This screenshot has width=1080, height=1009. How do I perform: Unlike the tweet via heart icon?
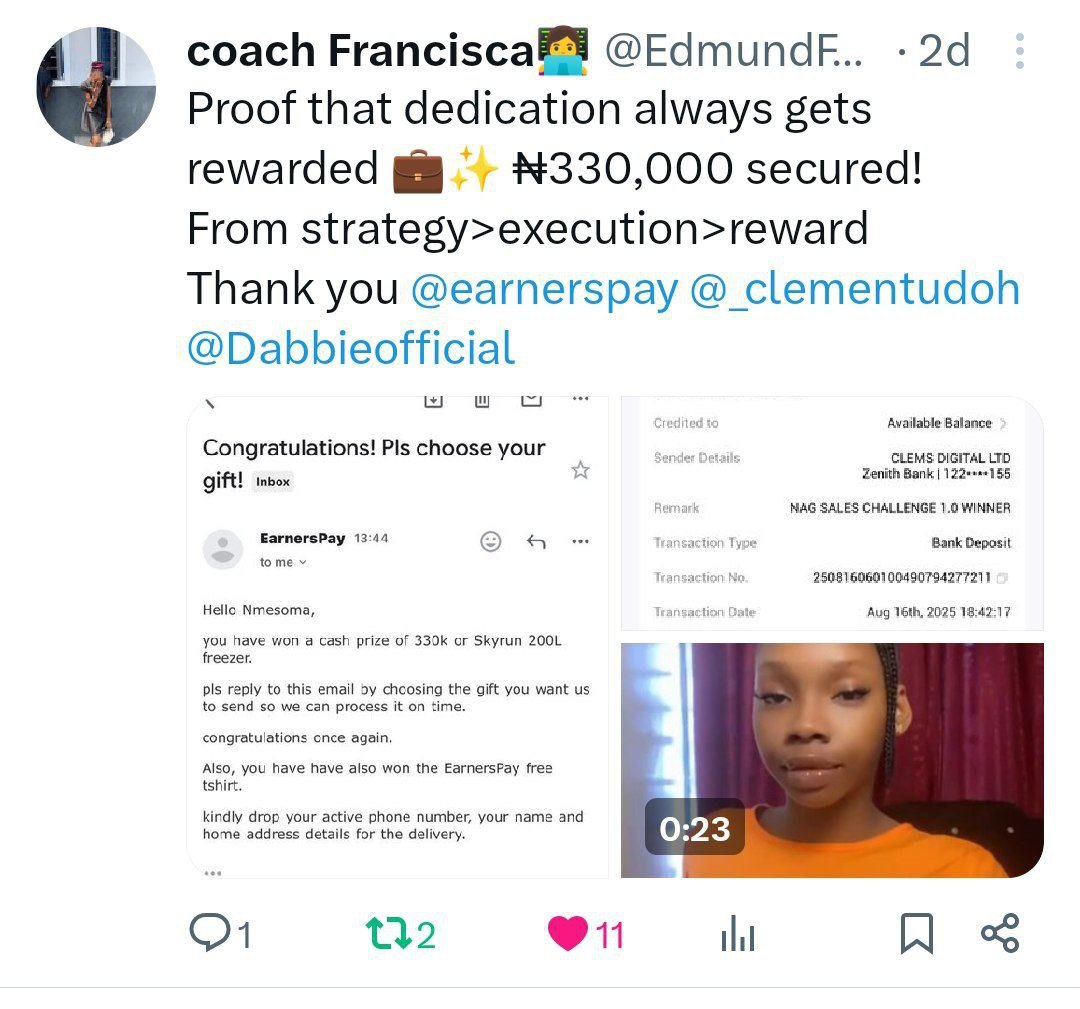click(568, 934)
